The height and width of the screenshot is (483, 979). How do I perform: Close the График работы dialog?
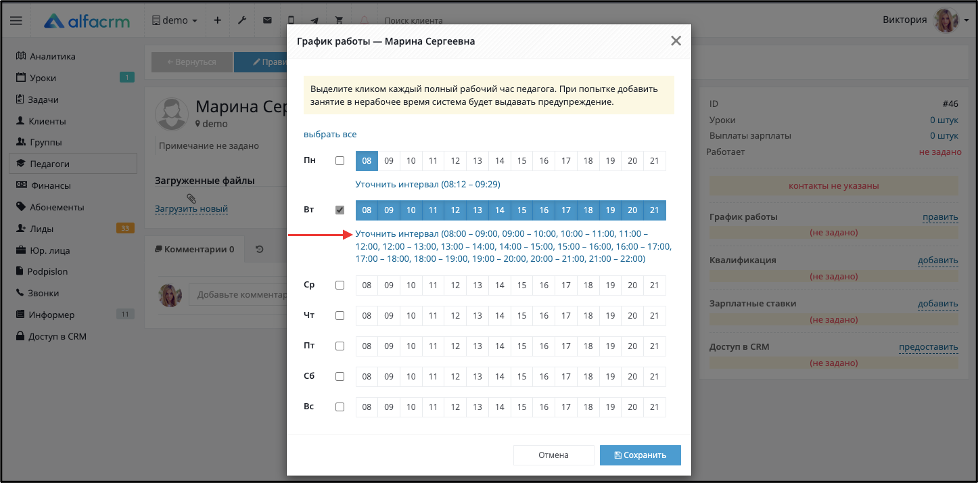coord(676,41)
